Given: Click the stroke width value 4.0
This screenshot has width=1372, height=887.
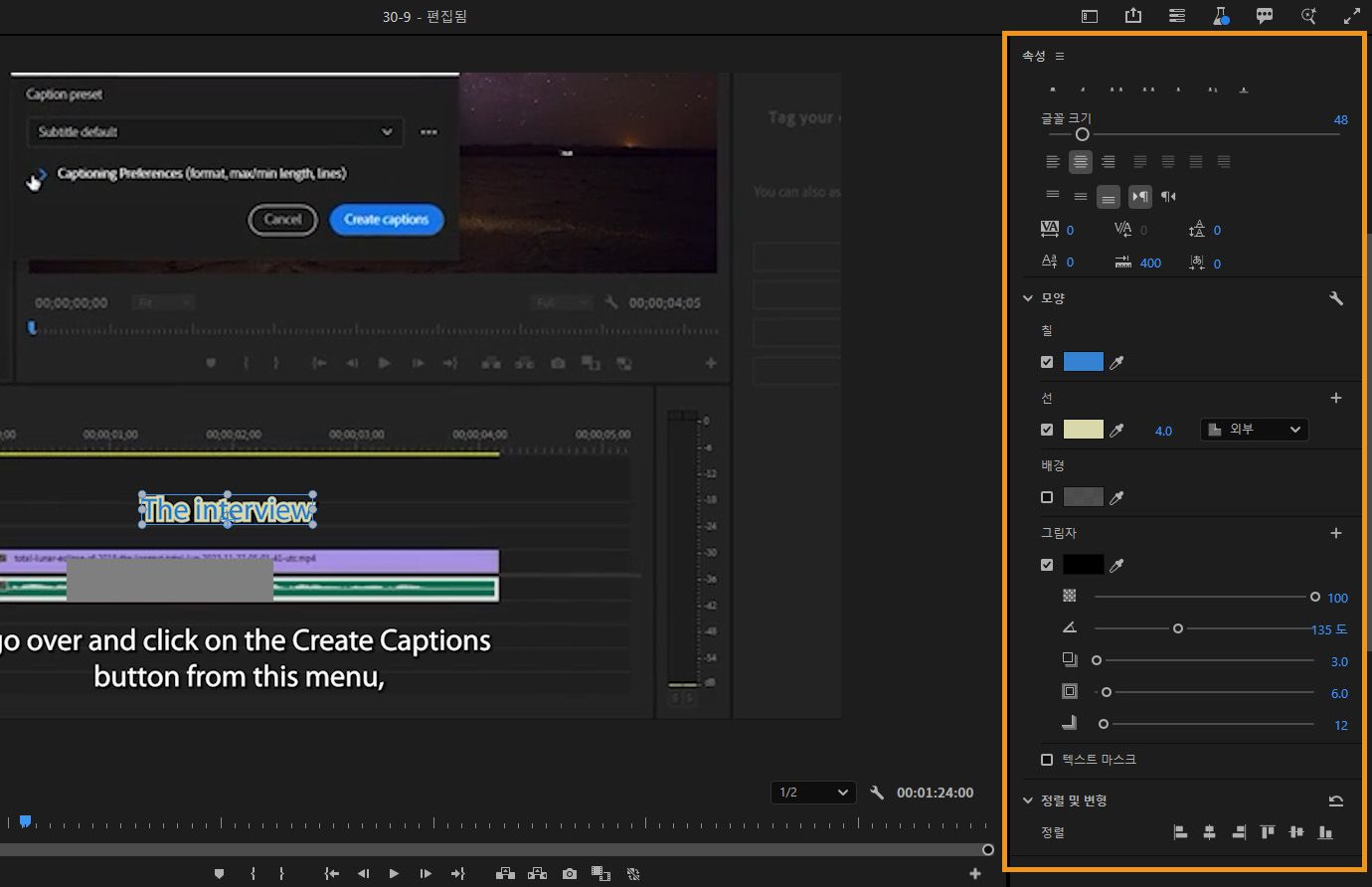Looking at the screenshot, I should (x=1163, y=431).
